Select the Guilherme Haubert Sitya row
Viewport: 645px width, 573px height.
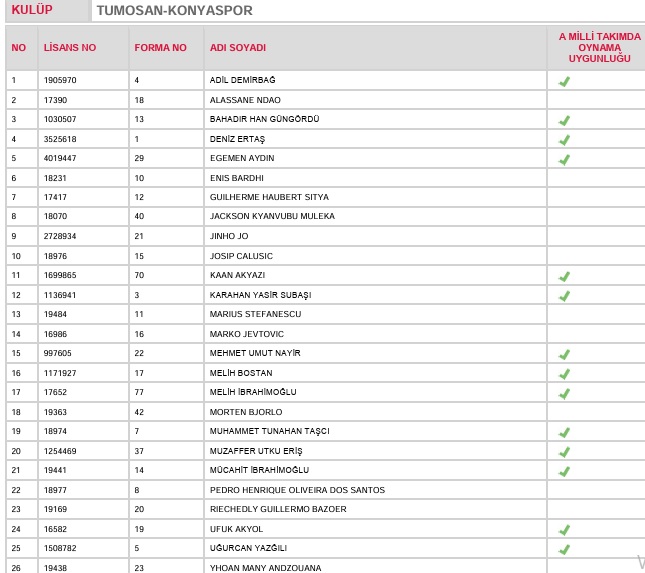click(x=269, y=197)
